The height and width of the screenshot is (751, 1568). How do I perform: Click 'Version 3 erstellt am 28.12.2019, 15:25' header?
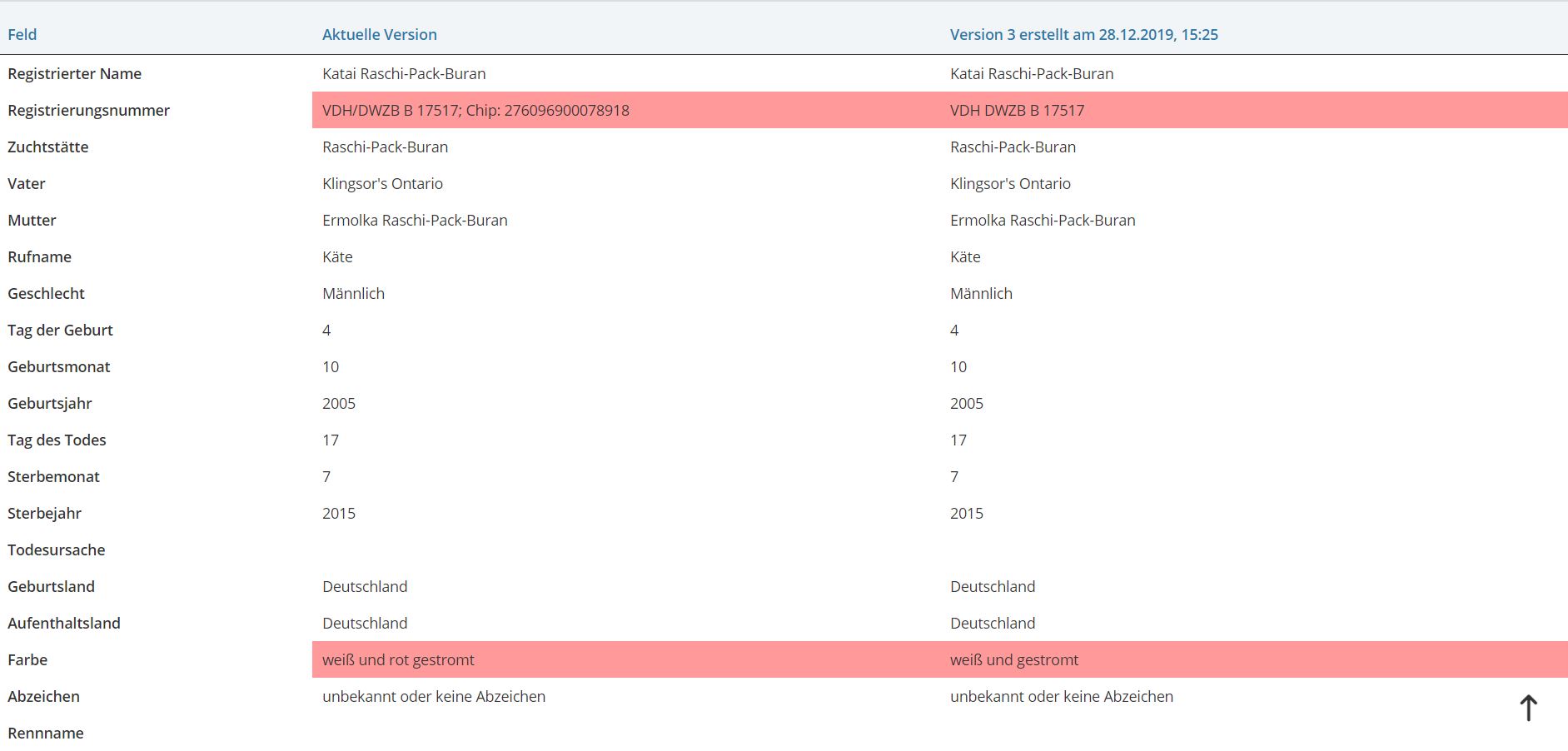point(1084,34)
